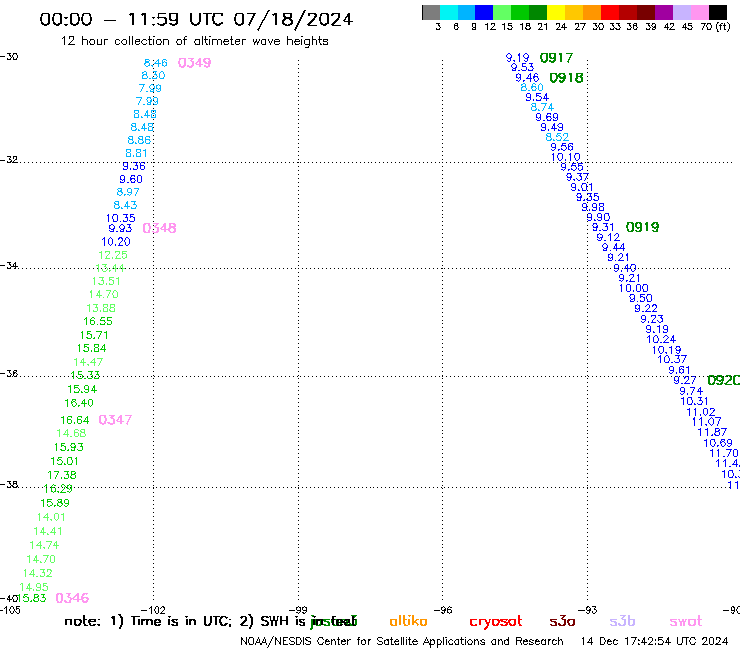The width and height of the screenshot is (740, 650).
Task: Click the value 16.64 beside 0347
Action: point(75,420)
